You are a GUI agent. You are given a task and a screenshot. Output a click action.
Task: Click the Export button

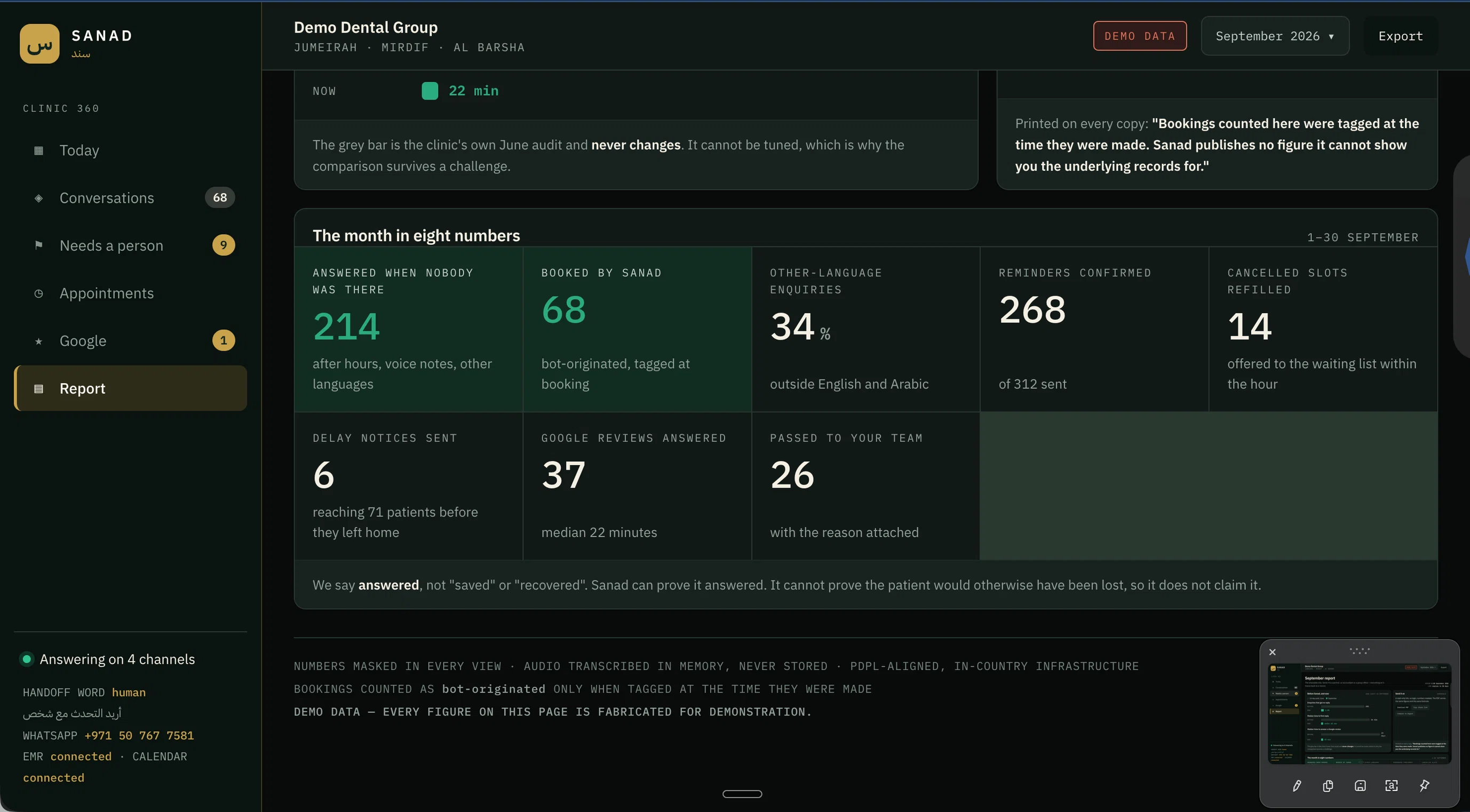pos(1401,36)
